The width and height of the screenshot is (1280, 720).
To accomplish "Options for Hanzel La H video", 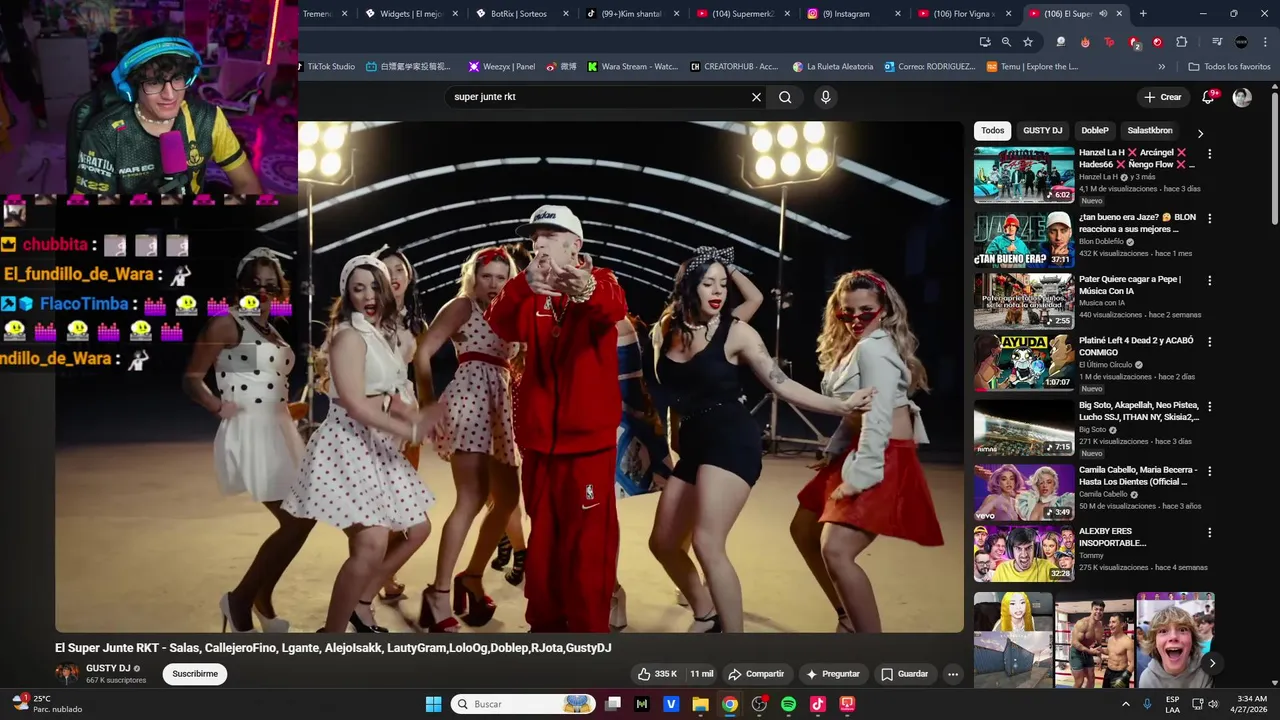I will tap(1209, 154).
